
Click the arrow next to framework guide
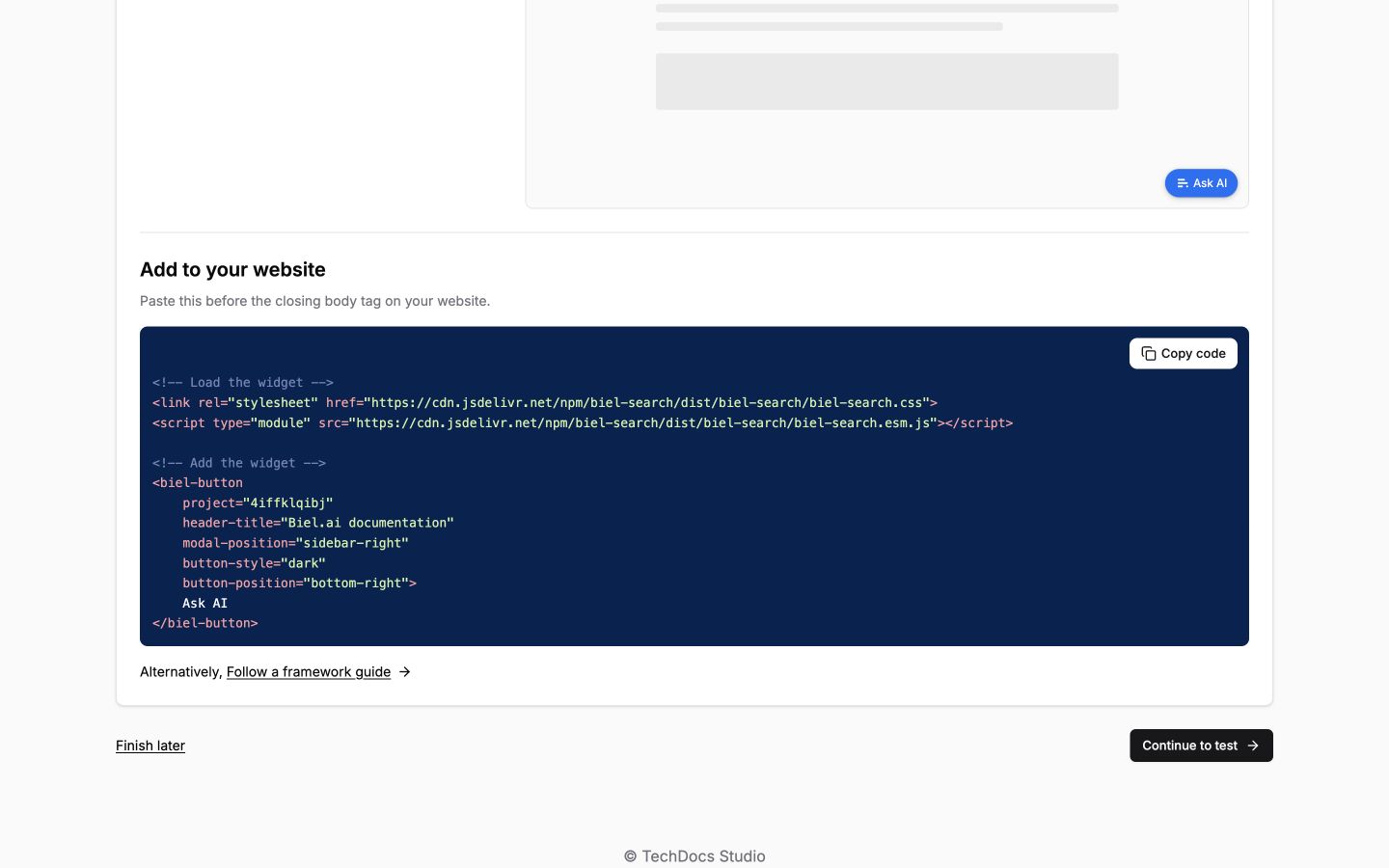pos(405,672)
